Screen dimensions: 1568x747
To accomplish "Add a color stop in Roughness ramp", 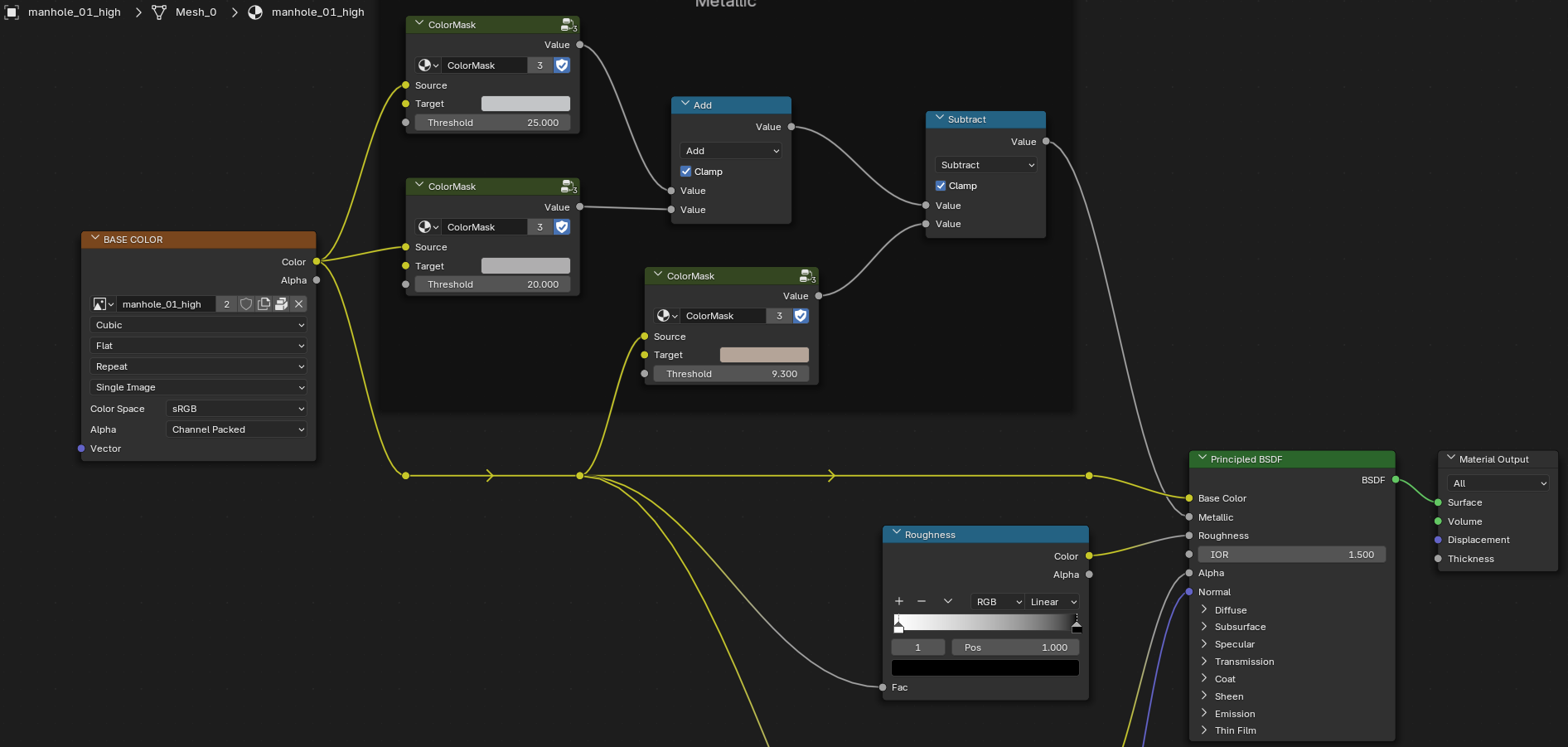I will pos(899,601).
